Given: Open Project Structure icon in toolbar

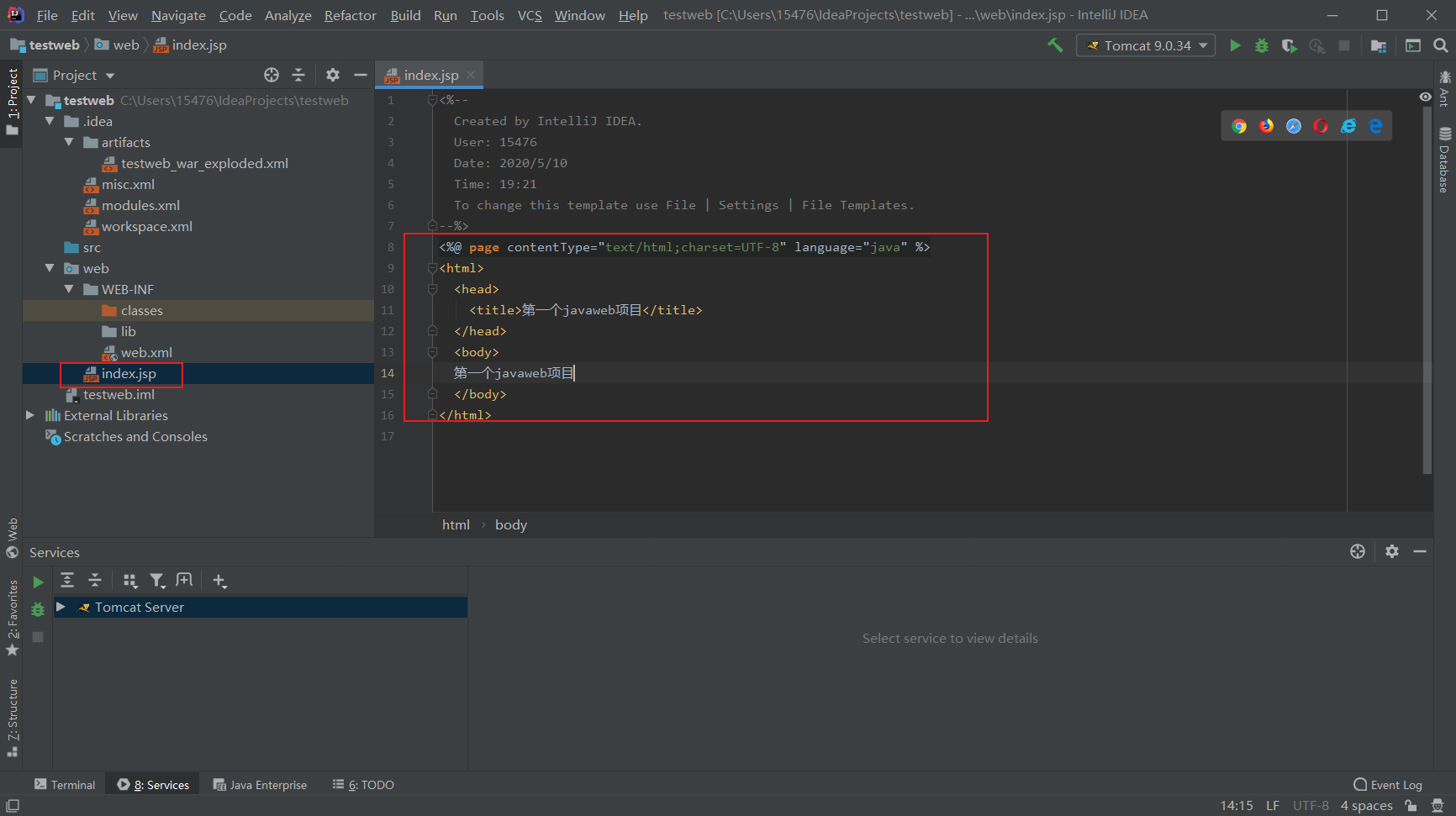Looking at the screenshot, I should pyautogui.click(x=1379, y=45).
